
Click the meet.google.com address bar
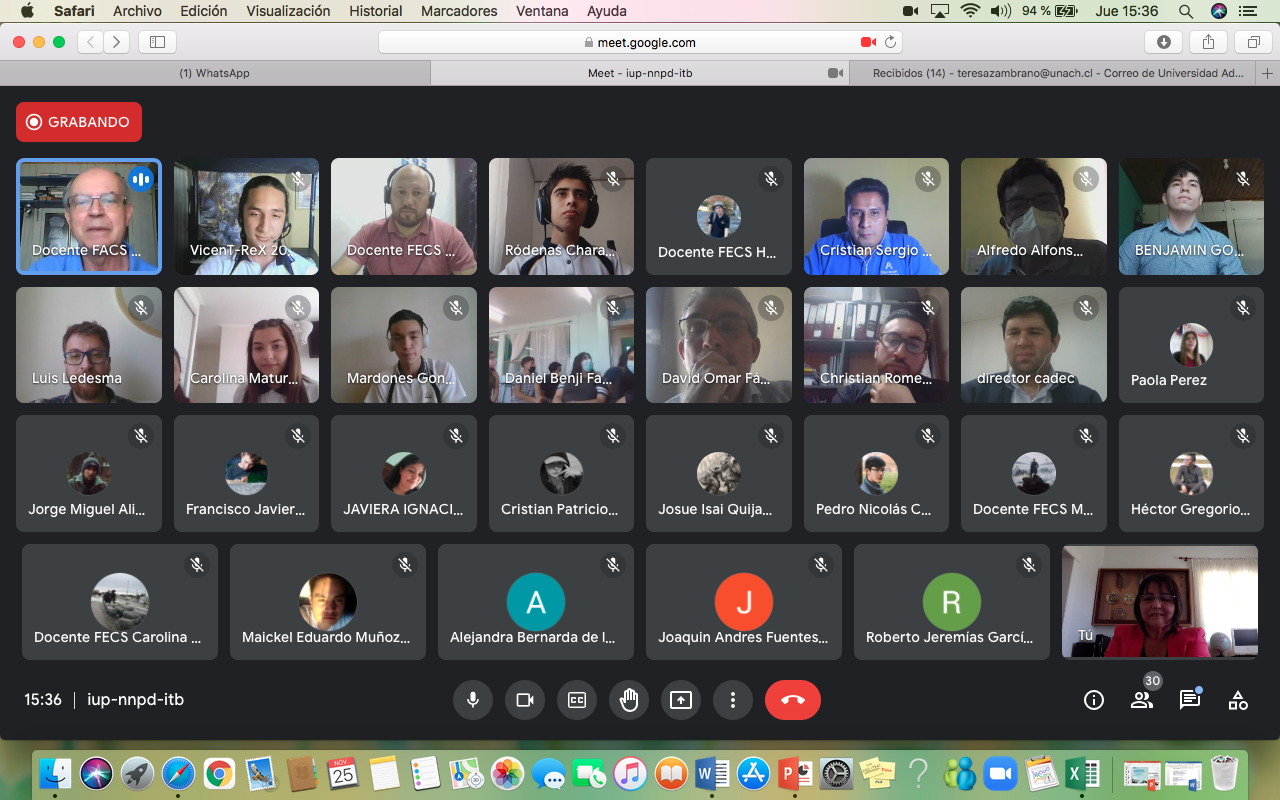640,42
